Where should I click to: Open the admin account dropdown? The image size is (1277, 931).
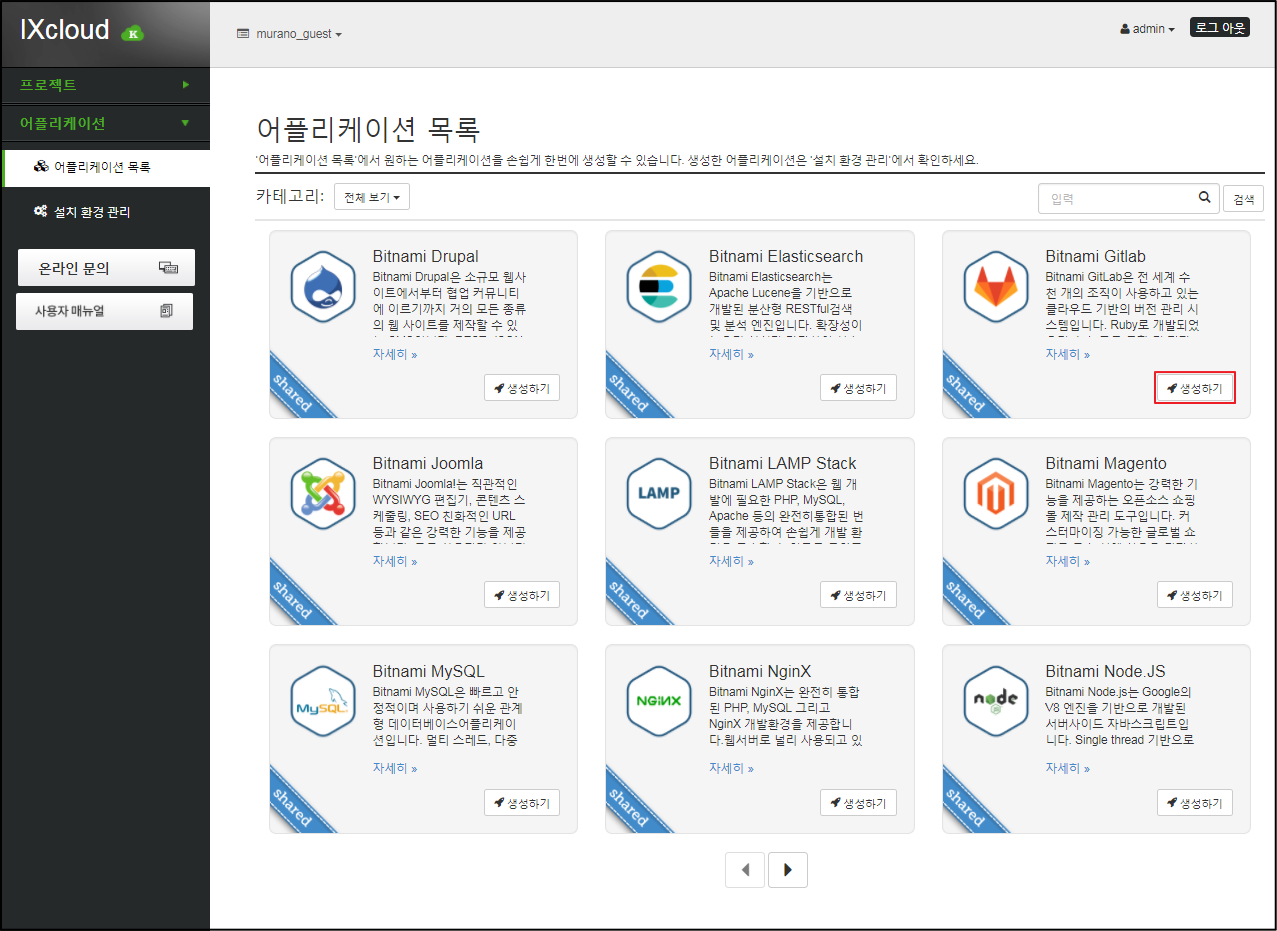1147,30
